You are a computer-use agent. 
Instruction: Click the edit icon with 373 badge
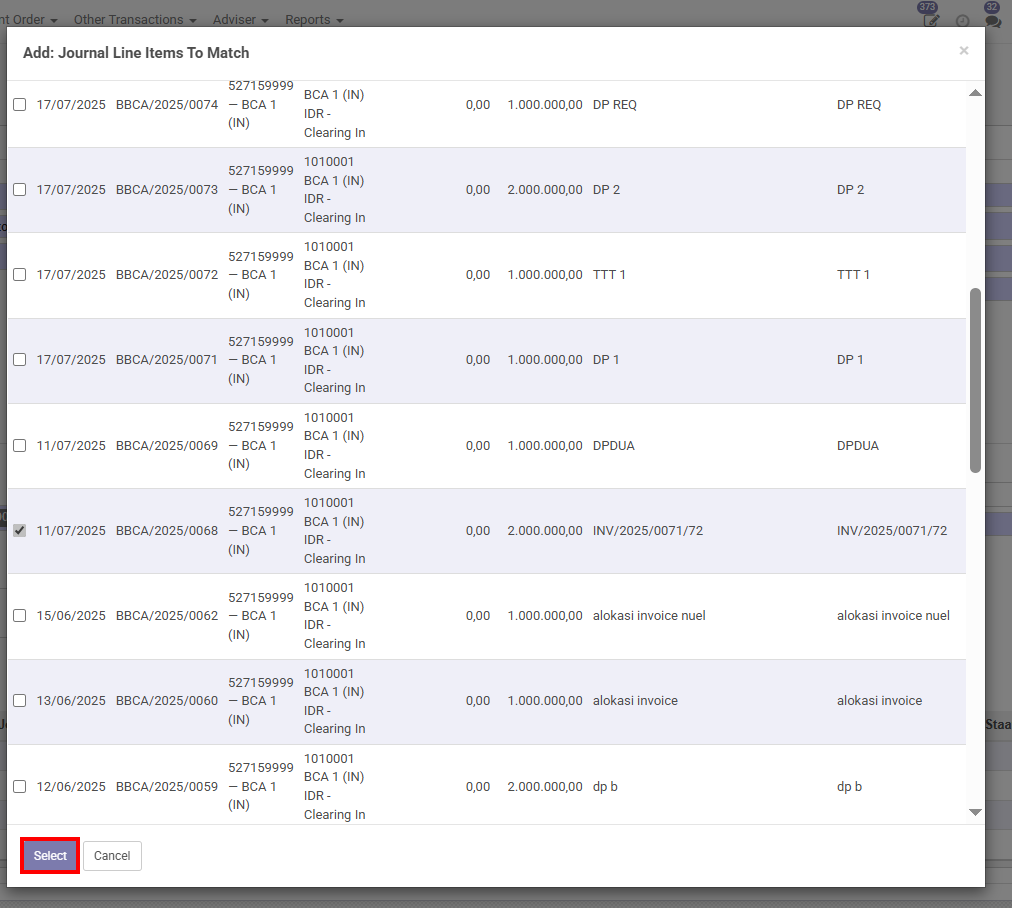coord(930,19)
